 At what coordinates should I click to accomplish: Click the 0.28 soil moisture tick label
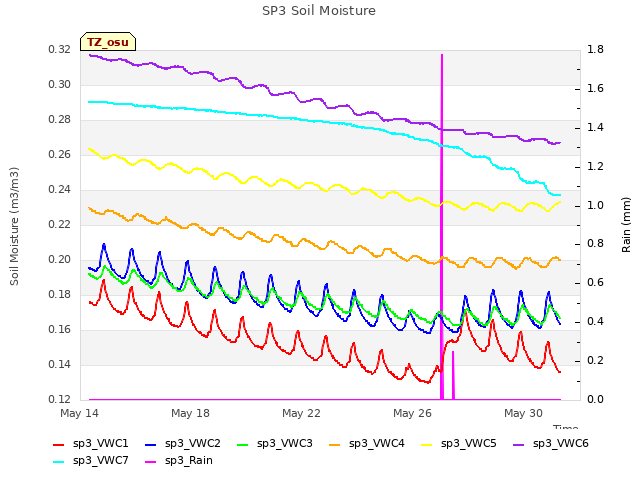(x=60, y=120)
